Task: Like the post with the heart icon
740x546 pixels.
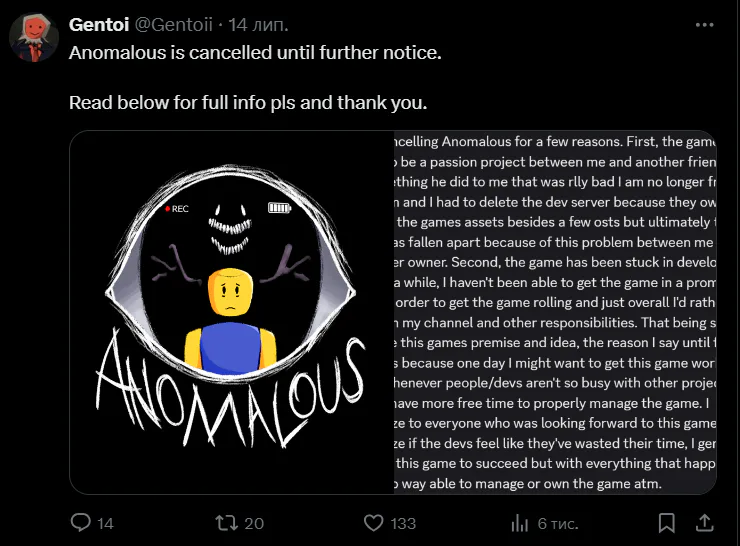Action: pos(374,523)
